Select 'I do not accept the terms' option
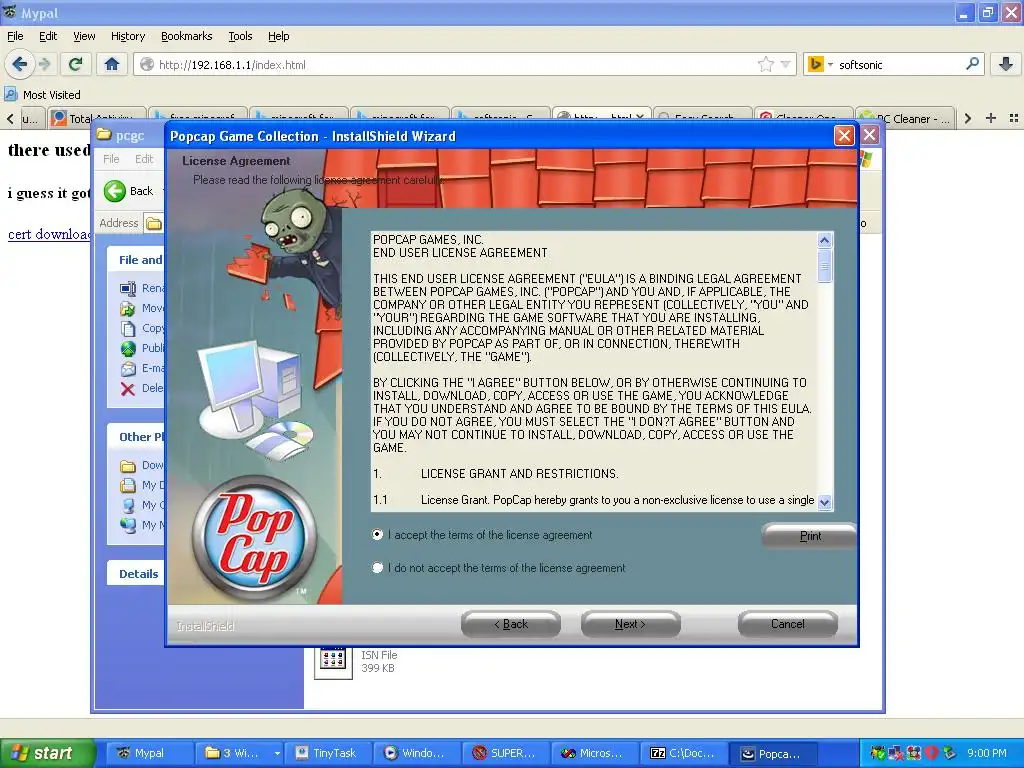Screen dimensions: 1024x768 pyautogui.click(x=377, y=568)
